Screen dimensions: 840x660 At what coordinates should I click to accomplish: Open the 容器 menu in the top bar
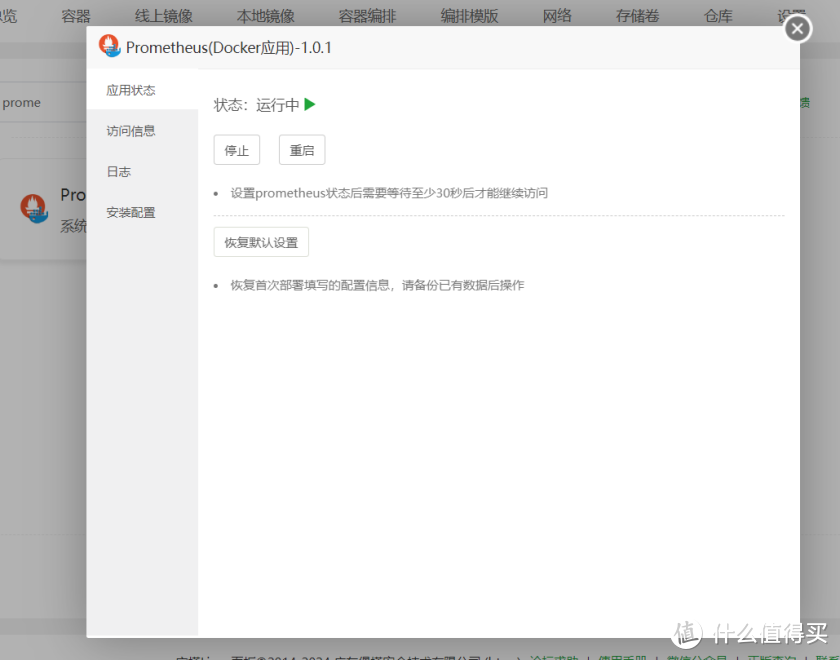[75, 14]
